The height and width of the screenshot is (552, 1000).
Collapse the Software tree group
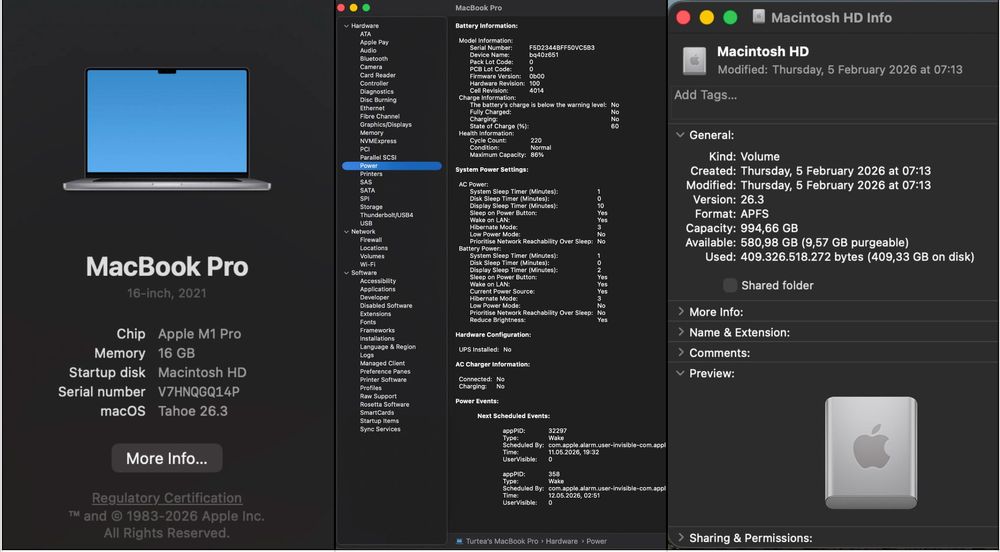346,273
